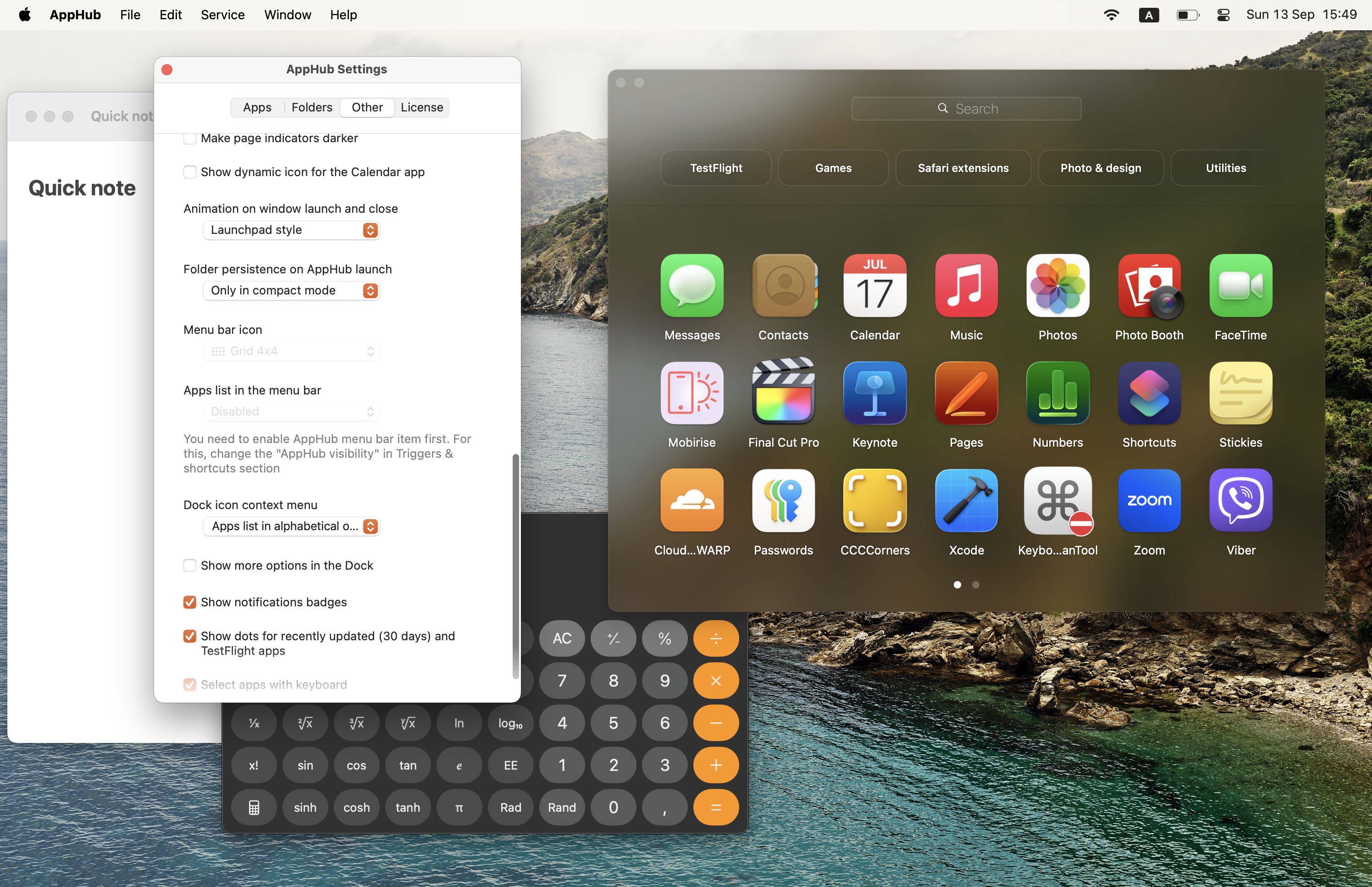Open the Help menu
The height and width of the screenshot is (887, 1372).
(344, 15)
